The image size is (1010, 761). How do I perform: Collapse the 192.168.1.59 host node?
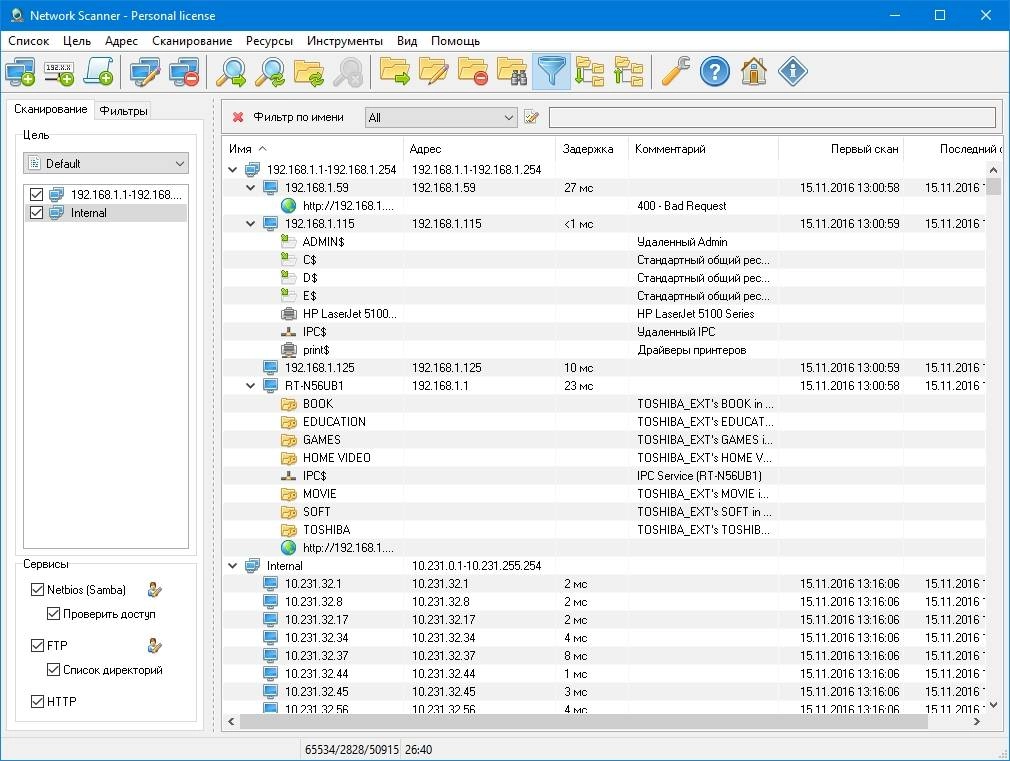pos(251,188)
